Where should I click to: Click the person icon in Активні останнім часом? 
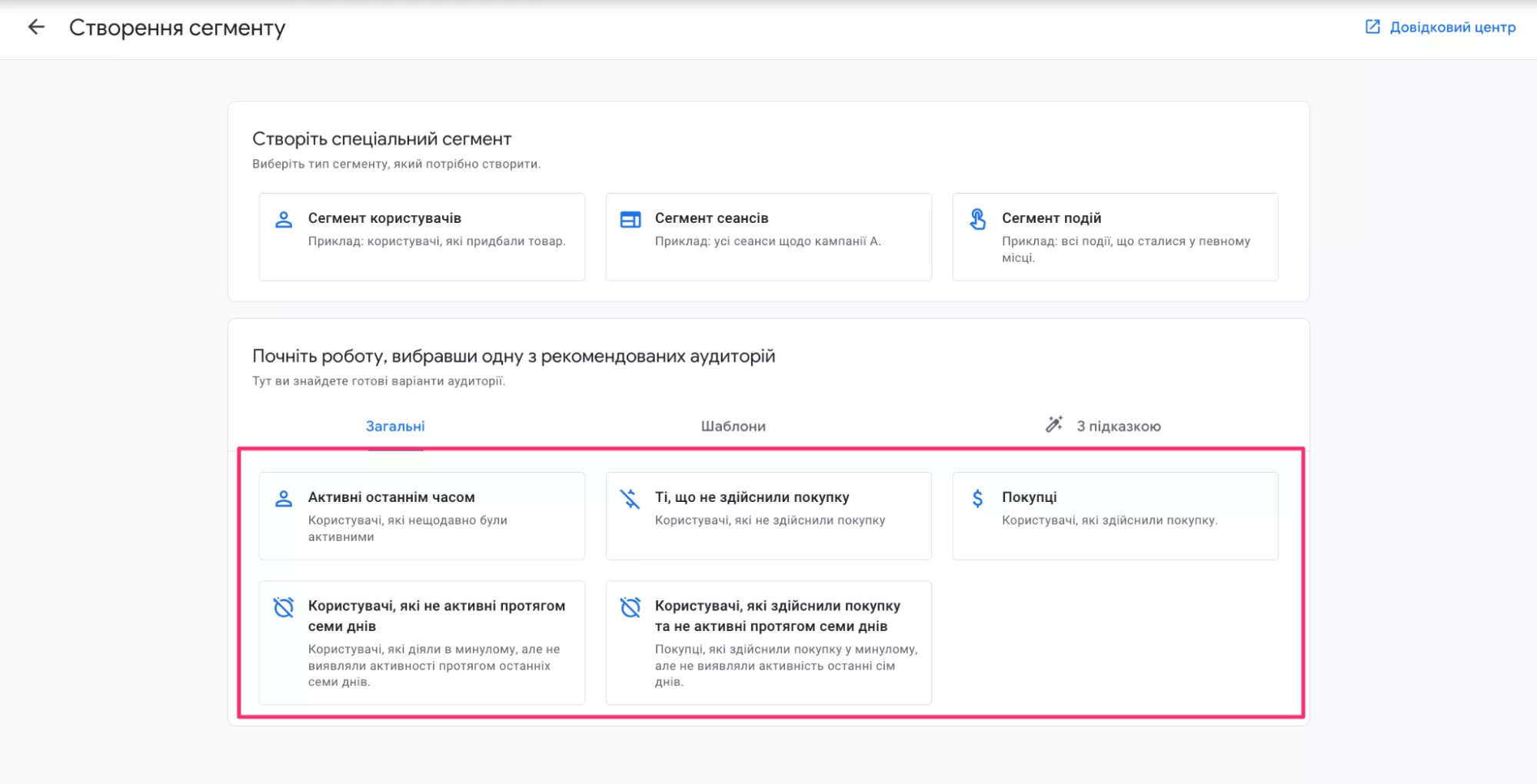click(x=284, y=499)
